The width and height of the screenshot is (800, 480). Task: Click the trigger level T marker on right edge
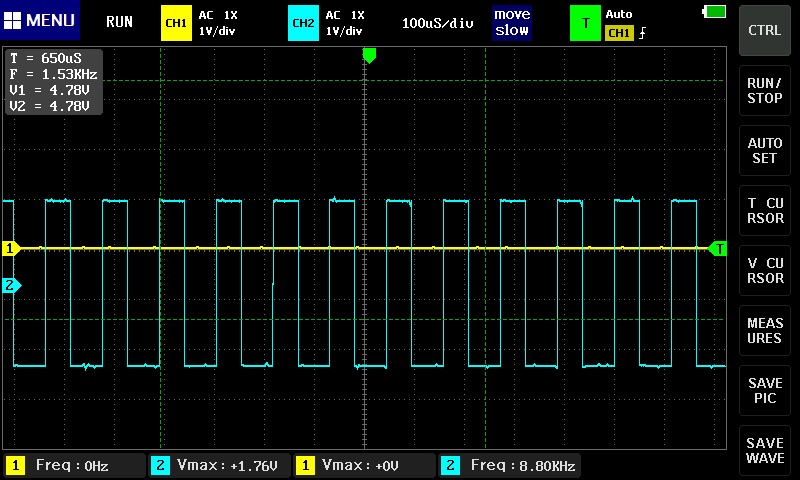point(717,248)
